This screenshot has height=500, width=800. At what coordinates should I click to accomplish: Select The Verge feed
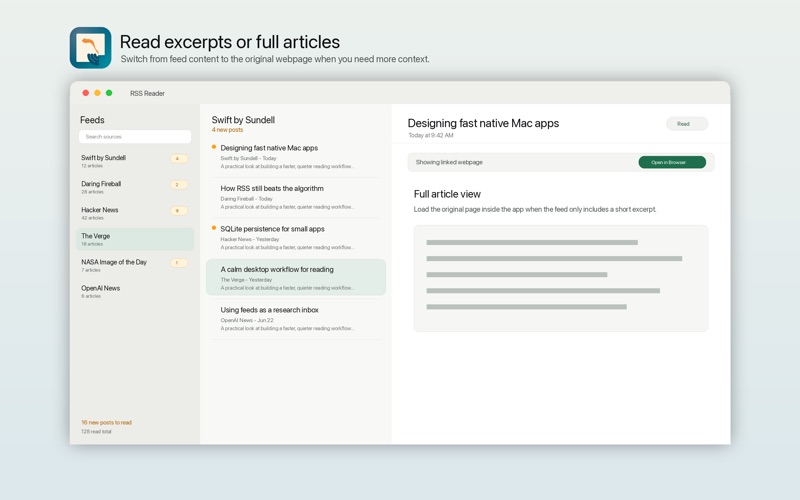135,239
